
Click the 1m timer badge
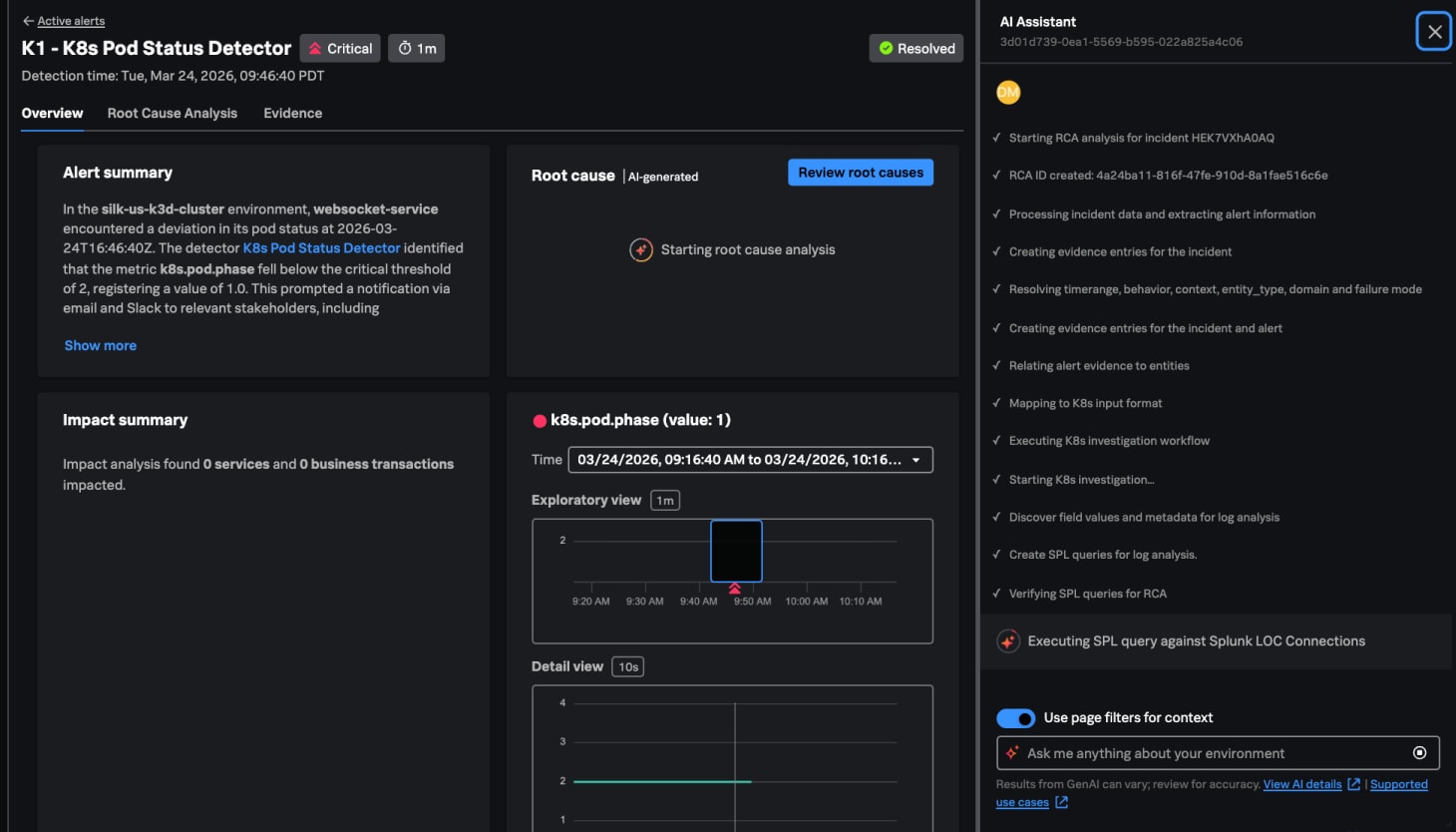tap(417, 48)
